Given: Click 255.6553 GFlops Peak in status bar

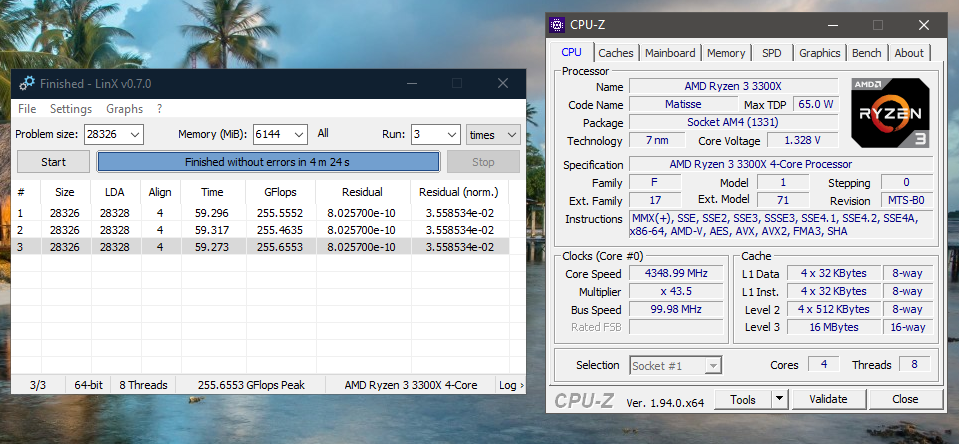Looking at the screenshot, I should [251, 385].
